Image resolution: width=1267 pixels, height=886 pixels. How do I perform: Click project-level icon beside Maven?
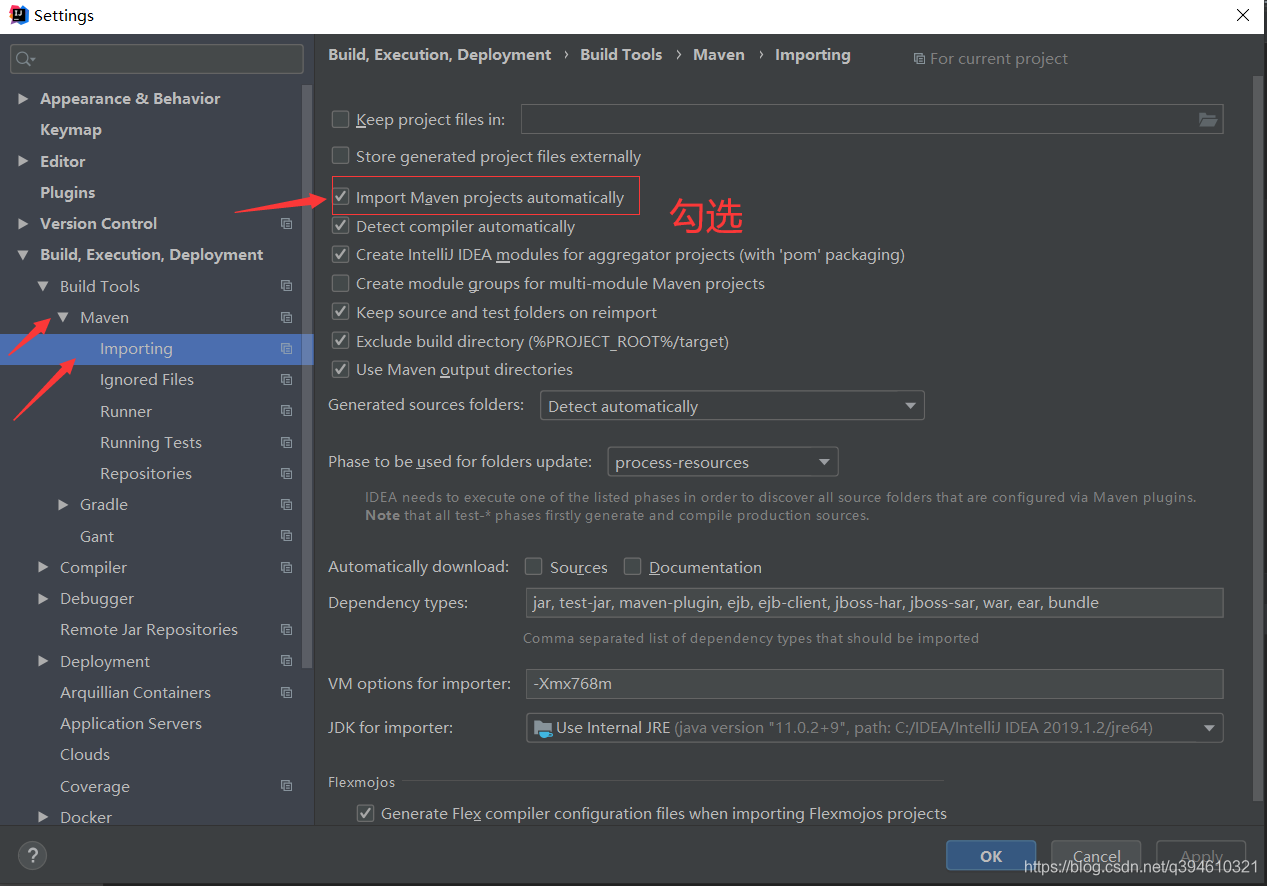pyautogui.click(x=287, y=318)
